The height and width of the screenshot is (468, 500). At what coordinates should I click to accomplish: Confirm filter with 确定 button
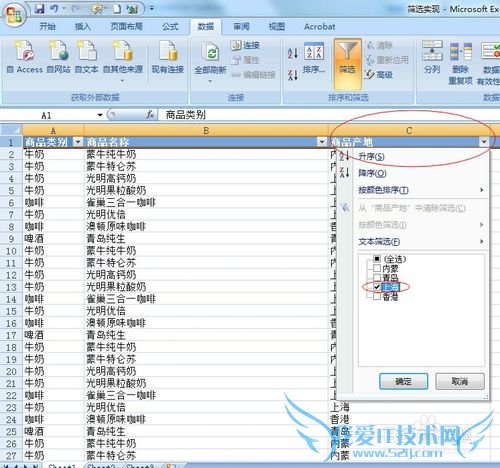coord(404,381)
